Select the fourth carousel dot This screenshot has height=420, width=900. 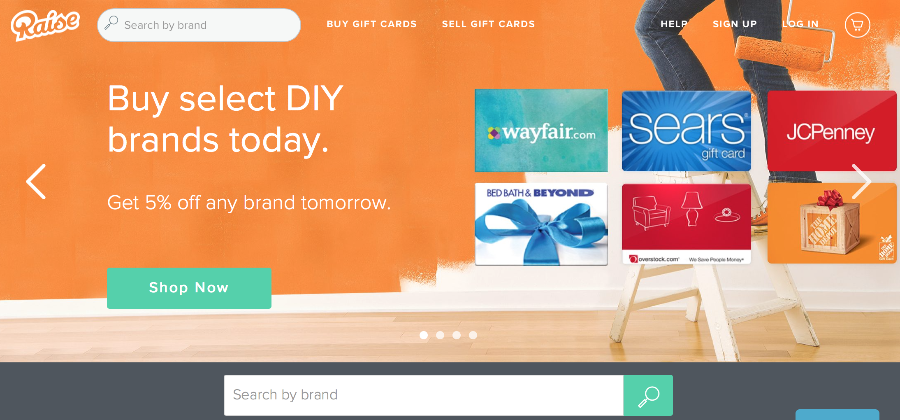point(472,335)
